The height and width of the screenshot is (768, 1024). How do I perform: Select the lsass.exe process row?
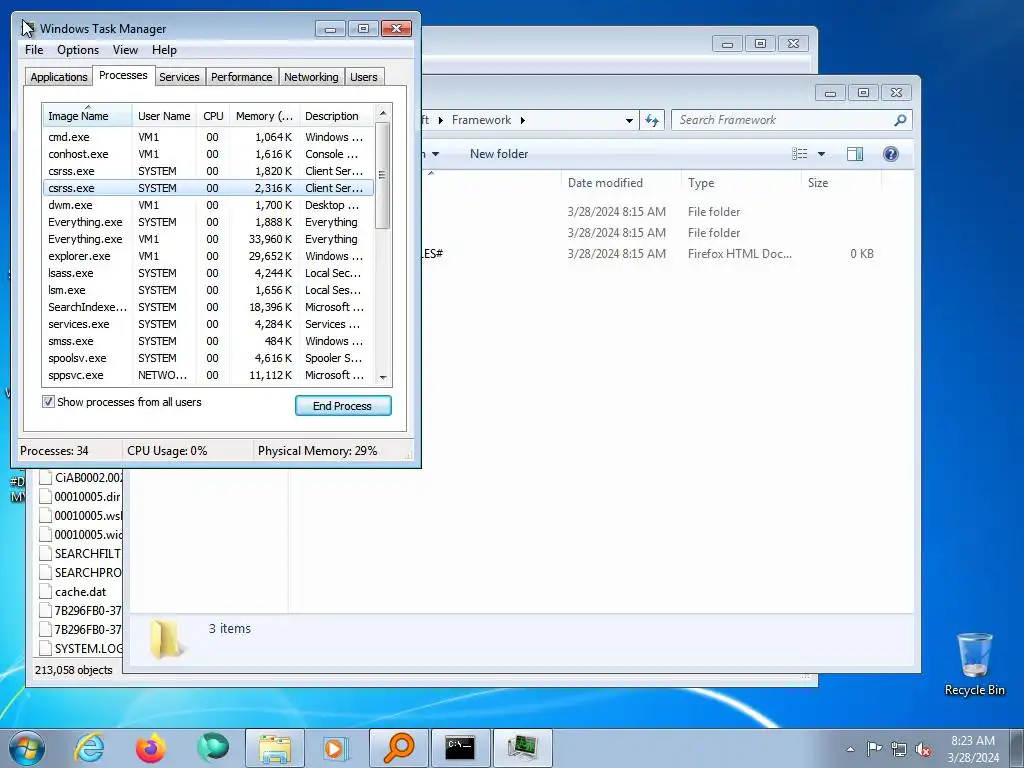208,273
